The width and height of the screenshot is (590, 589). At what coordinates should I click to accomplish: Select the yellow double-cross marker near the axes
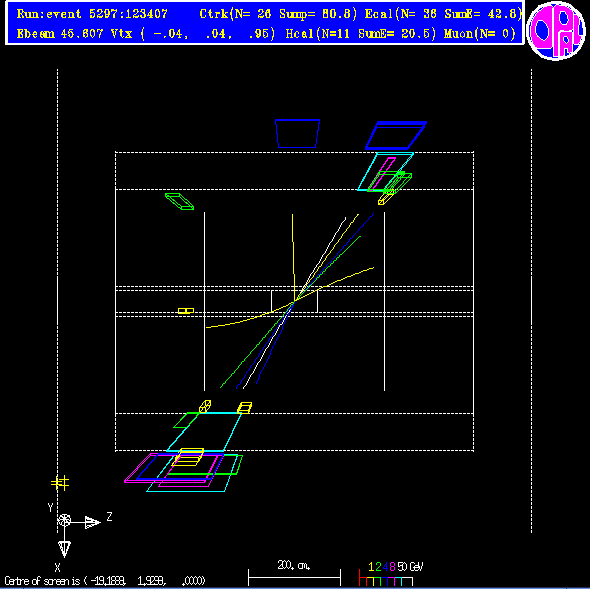point(60,483)
